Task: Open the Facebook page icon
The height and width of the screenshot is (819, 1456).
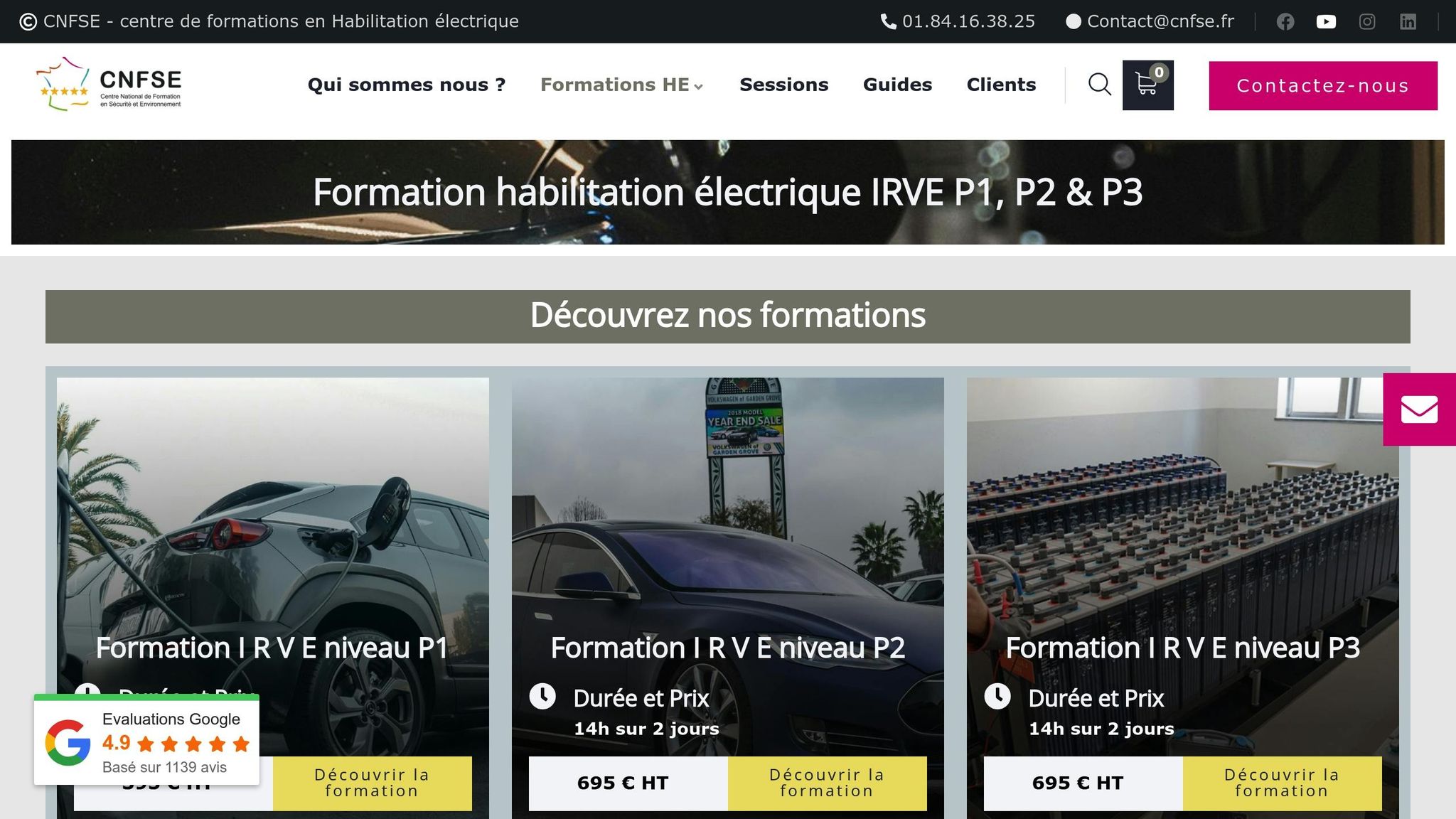Action: pos(1285,21)
